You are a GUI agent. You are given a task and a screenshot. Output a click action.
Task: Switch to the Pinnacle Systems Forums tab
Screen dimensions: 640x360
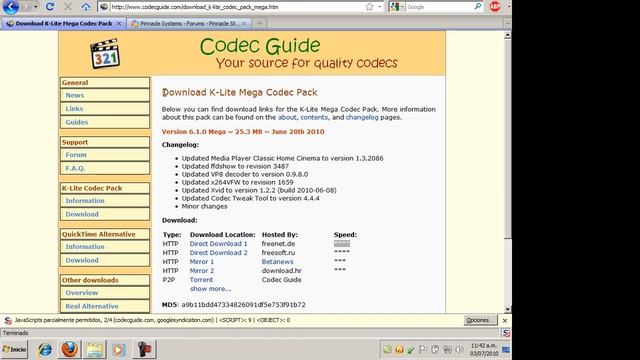(189, 24)
